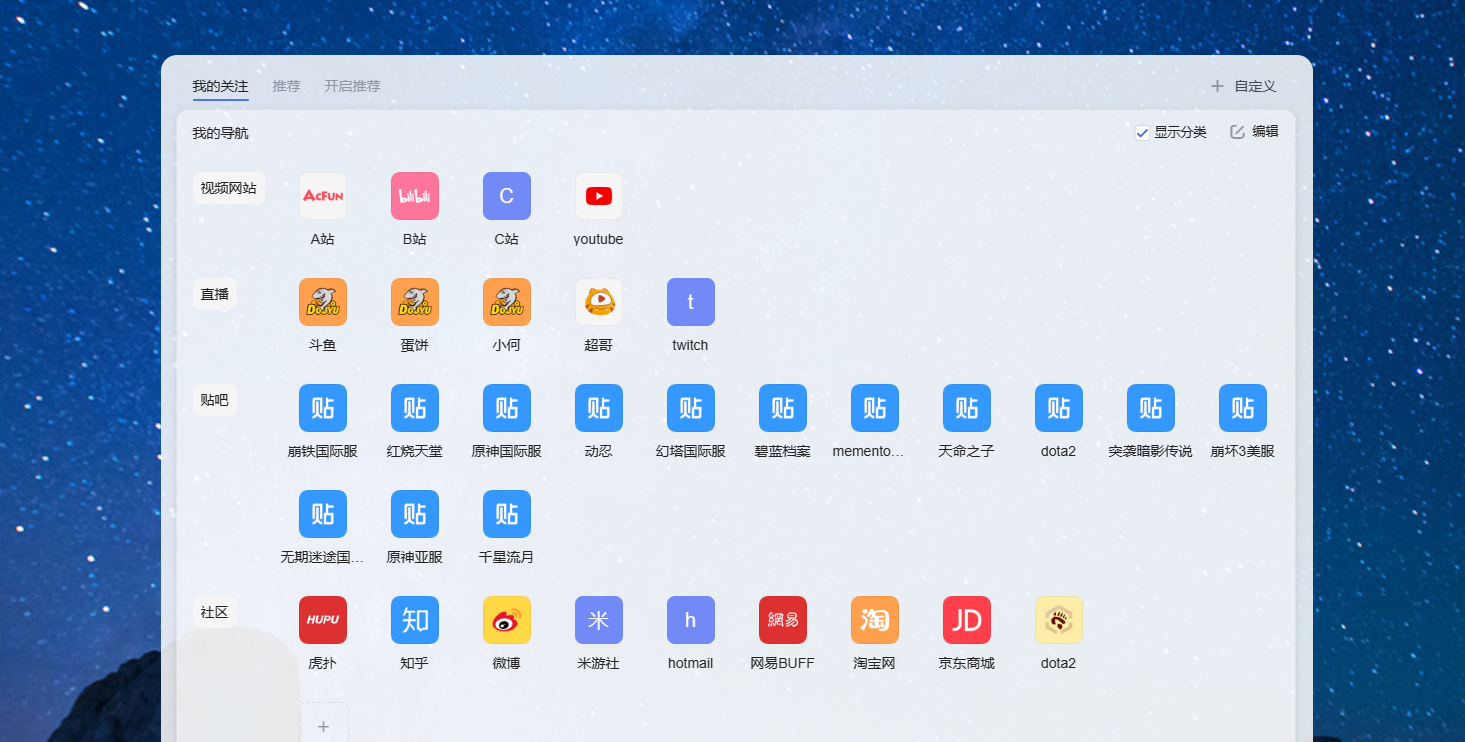Click the 编辑 button

coord(1254,131)
